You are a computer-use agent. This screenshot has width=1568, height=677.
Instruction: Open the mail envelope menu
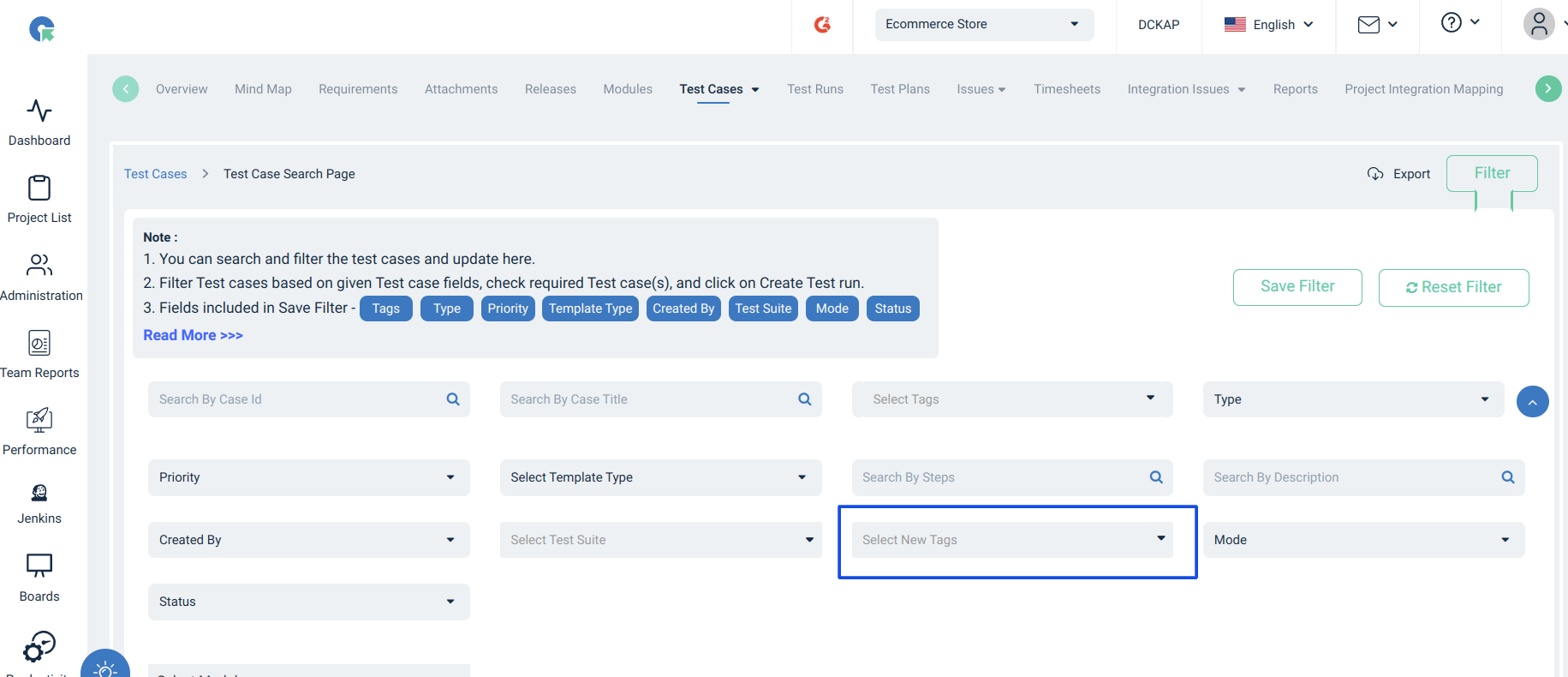1377,25
